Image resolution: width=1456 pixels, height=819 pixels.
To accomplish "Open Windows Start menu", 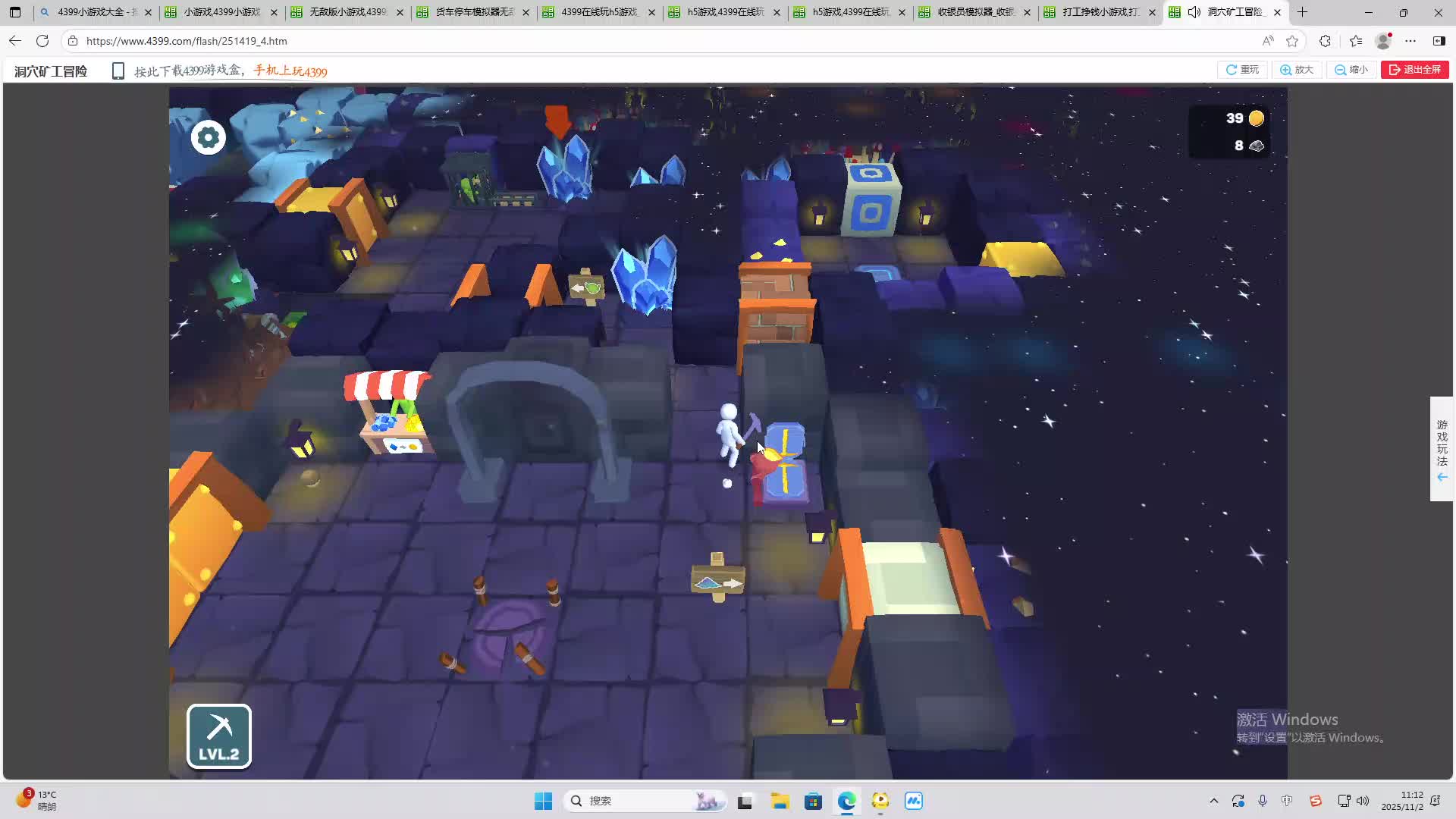I will (543, 801).
